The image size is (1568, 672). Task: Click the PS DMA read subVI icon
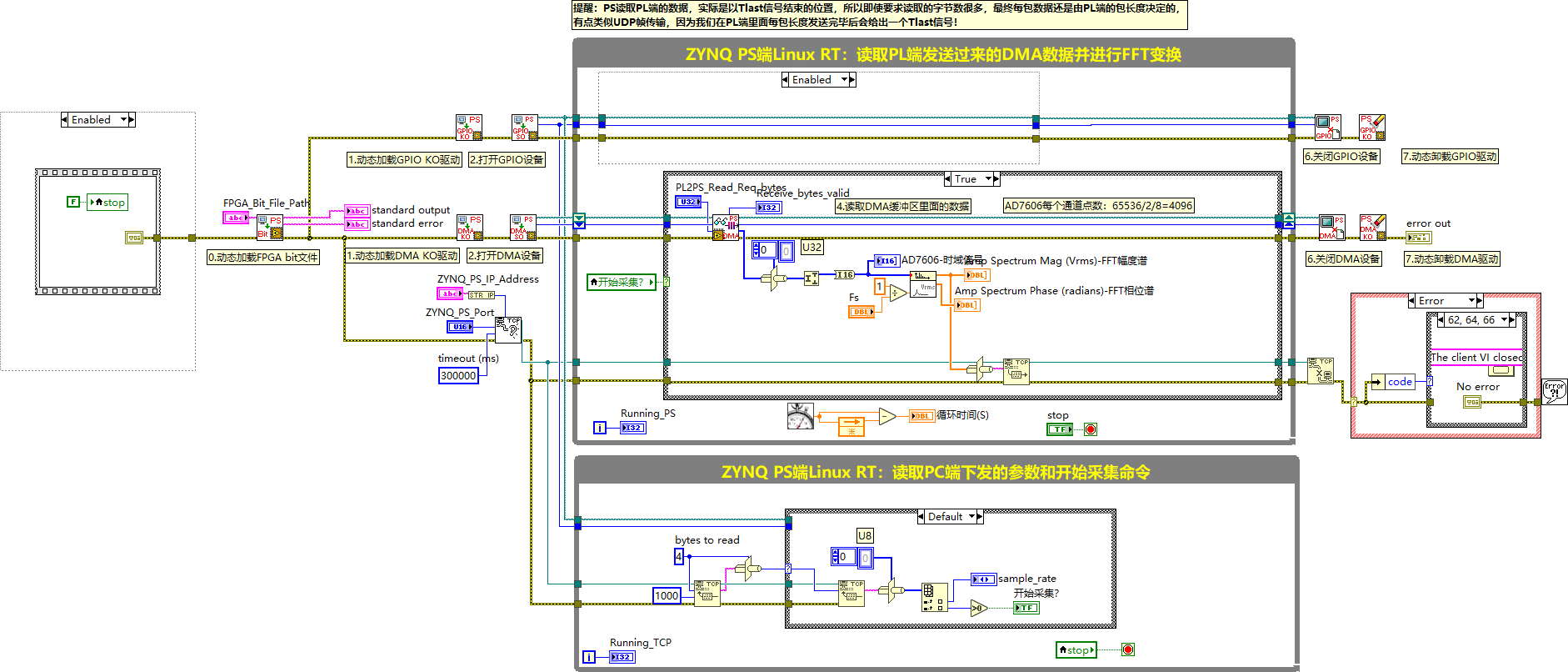tap(726, 228)
